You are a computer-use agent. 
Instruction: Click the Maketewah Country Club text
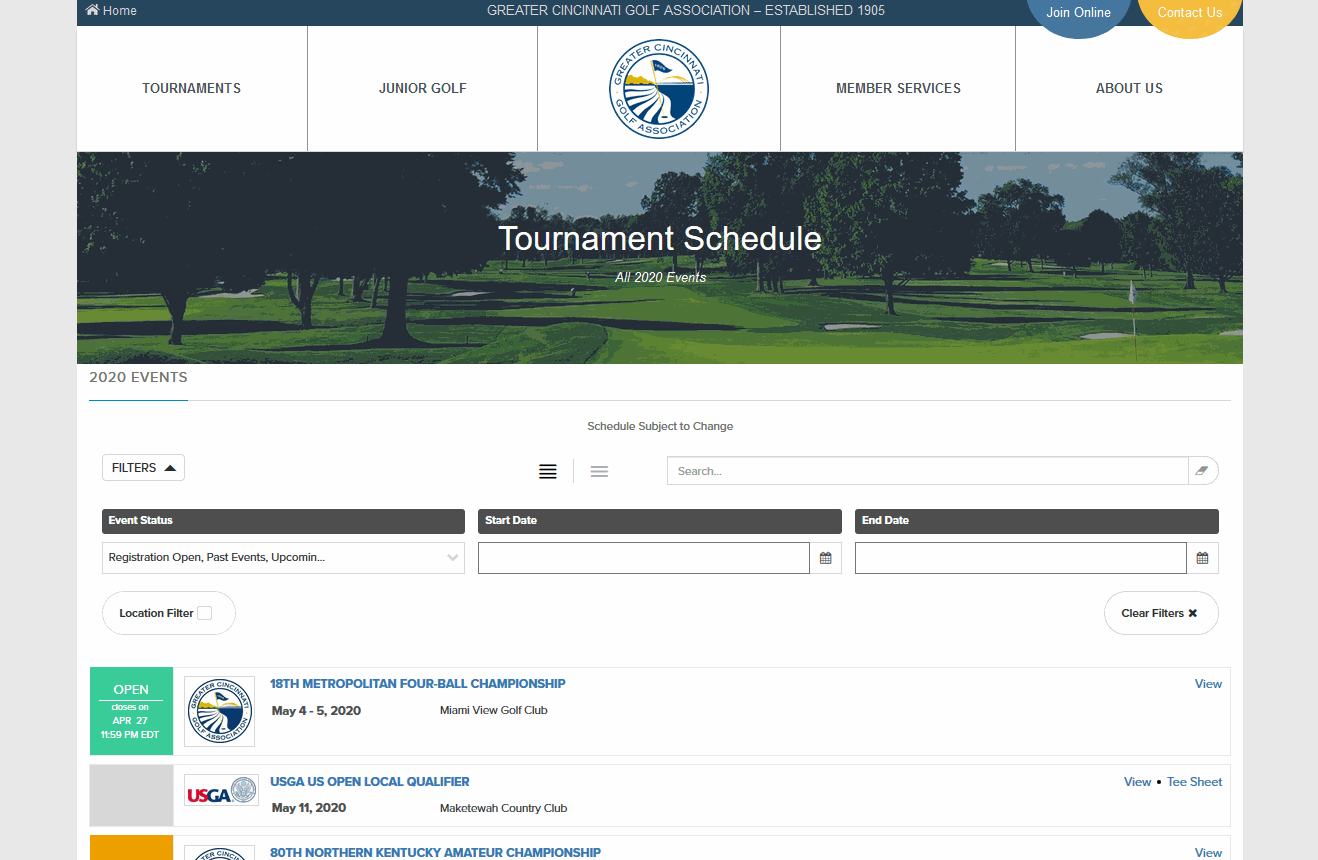[x=503, y=808]
